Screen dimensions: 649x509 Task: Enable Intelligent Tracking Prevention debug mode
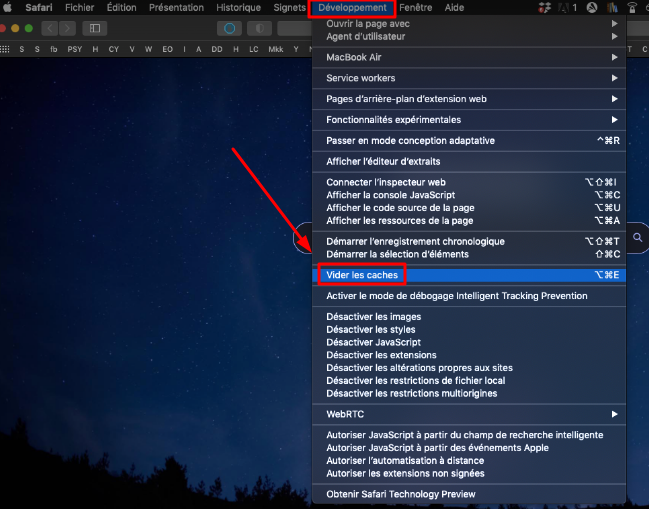click(x=469, y=296)
